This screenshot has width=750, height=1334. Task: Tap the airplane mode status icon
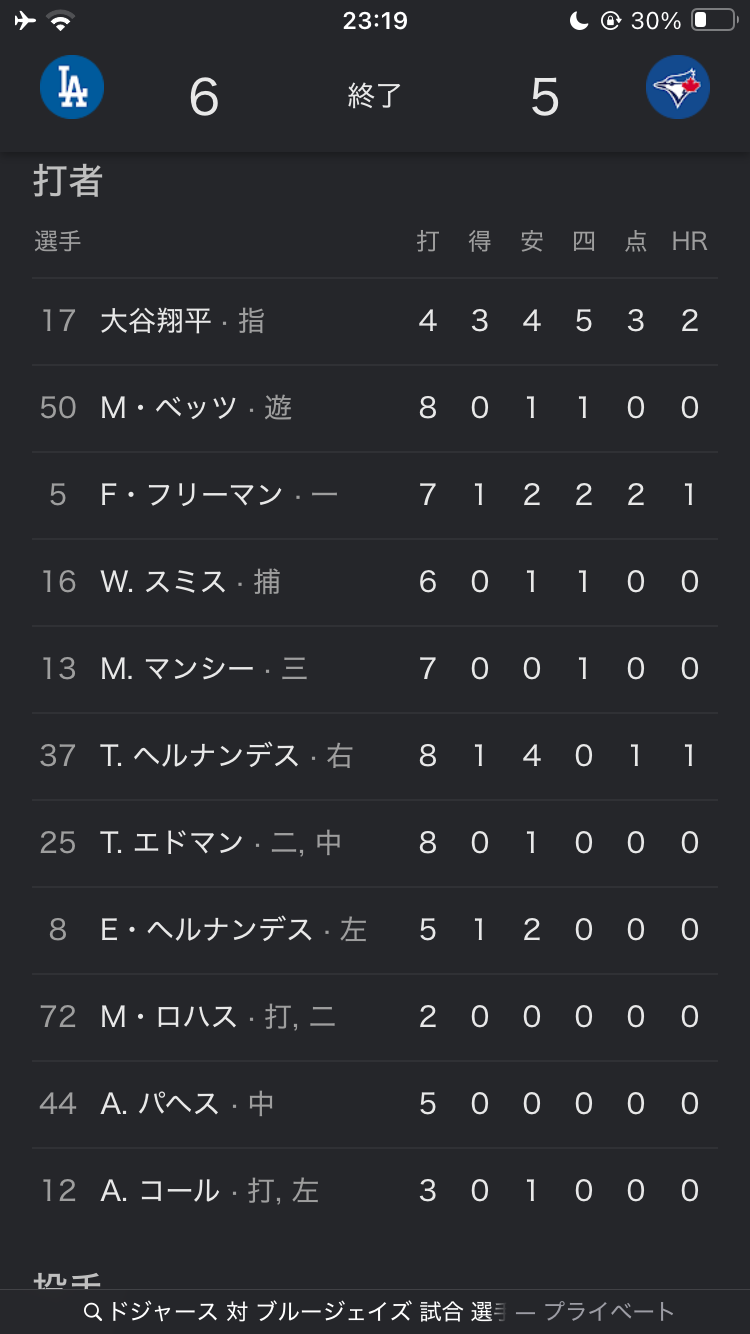click(25, 20)
